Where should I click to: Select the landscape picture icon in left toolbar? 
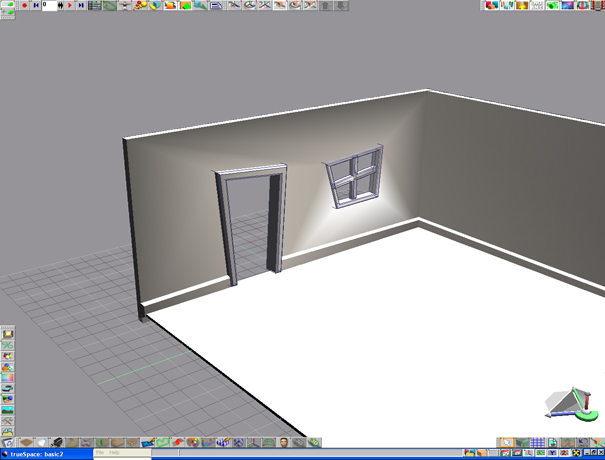click(8, 410)
